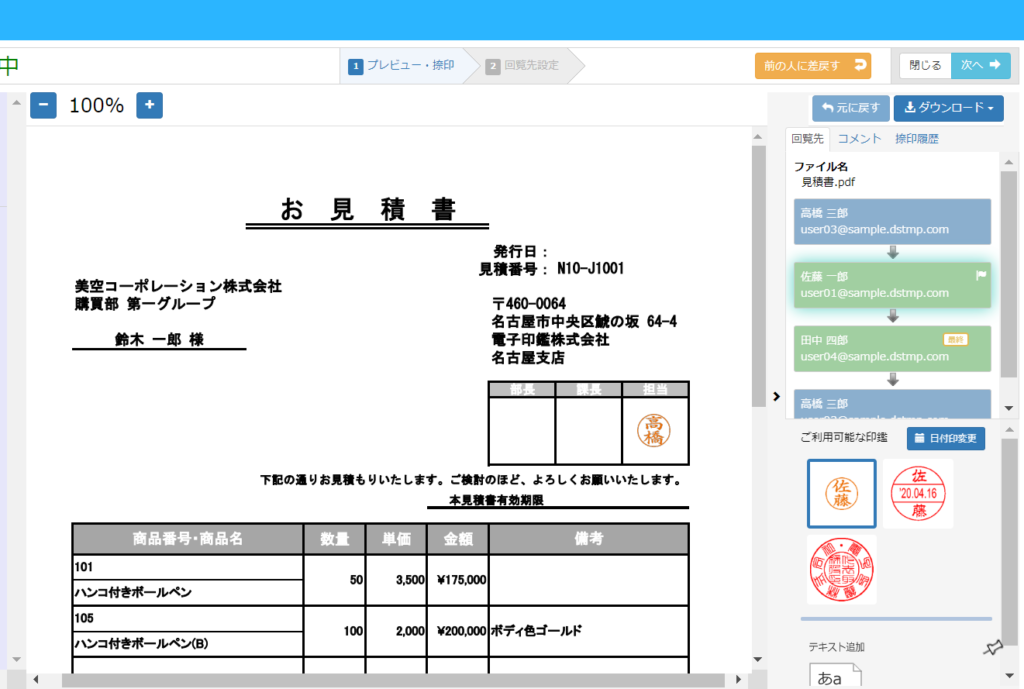The image size is (1024, 689).
Task: Zoom in with the plus button
Action: click(x=149, y=105)
